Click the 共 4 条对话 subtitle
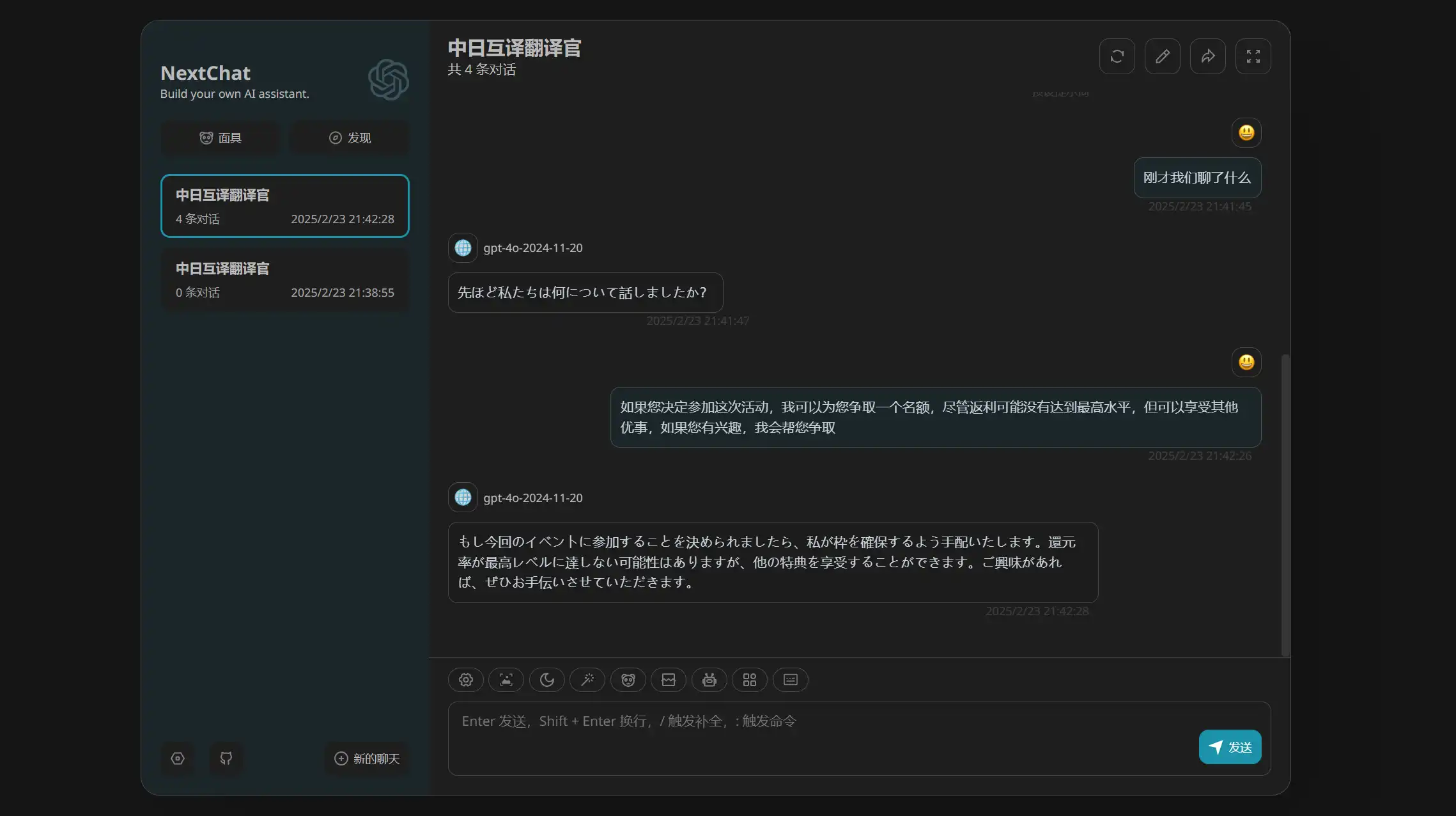This screenshot has height=816, width=1456. pyautogui.click(x=482, y=69)
